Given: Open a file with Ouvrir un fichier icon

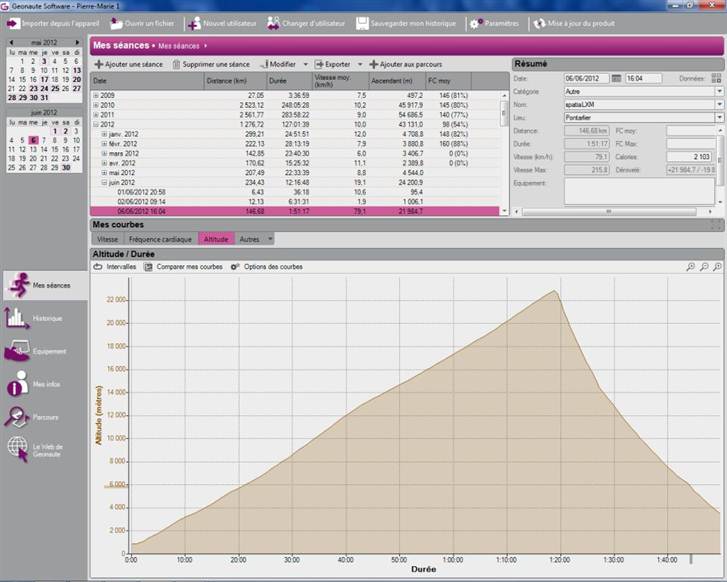Looking at the screenshot, I should [116, 23].
